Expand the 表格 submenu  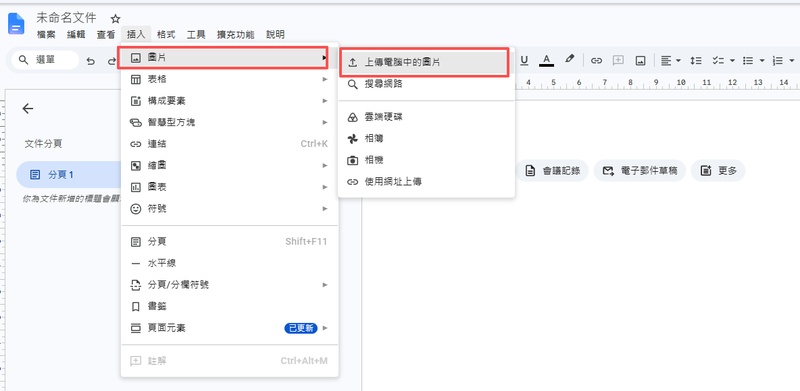pos(230,80)
